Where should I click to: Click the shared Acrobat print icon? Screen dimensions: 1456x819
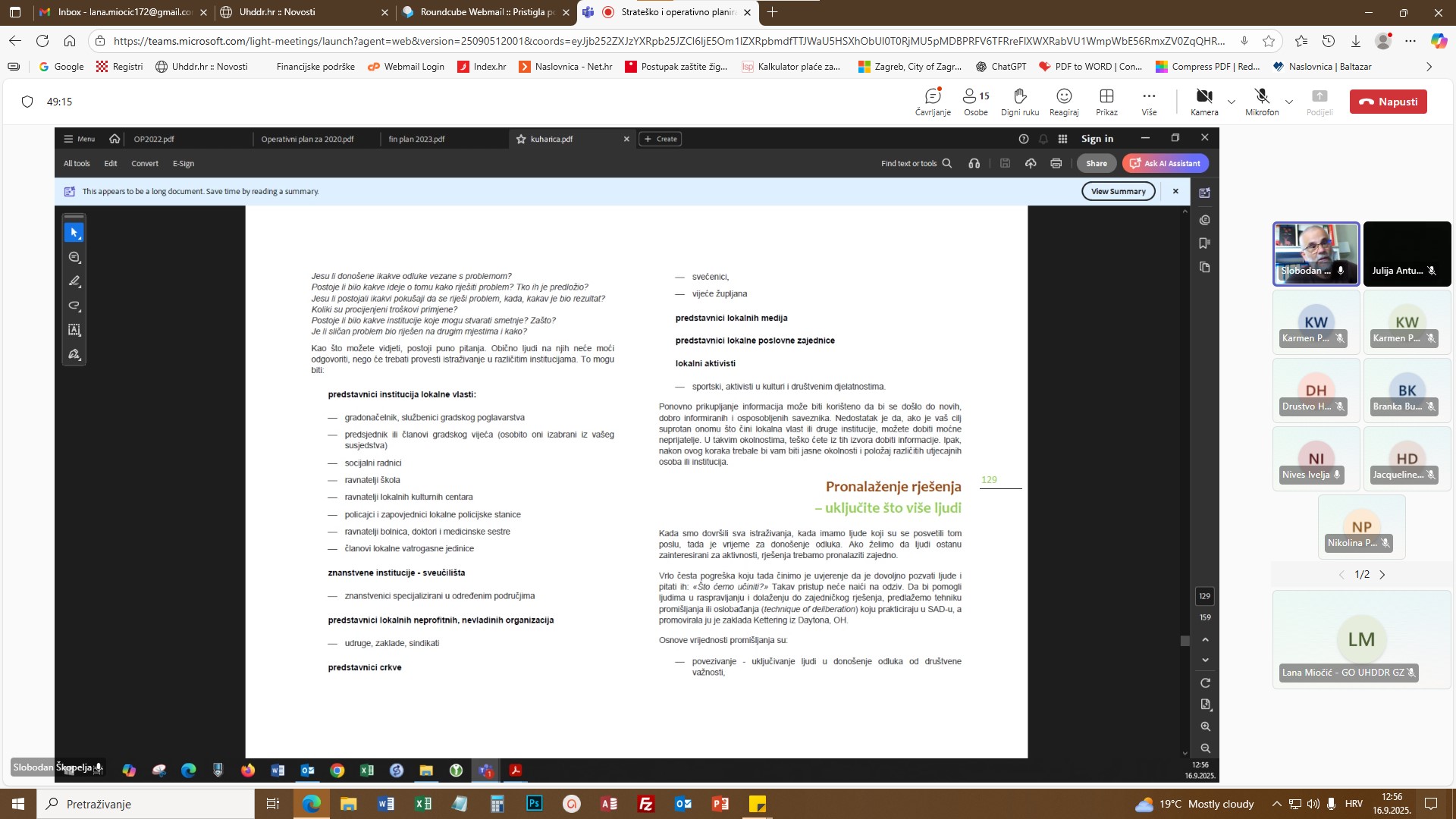pyautogui.click(x=1056, y=163)
